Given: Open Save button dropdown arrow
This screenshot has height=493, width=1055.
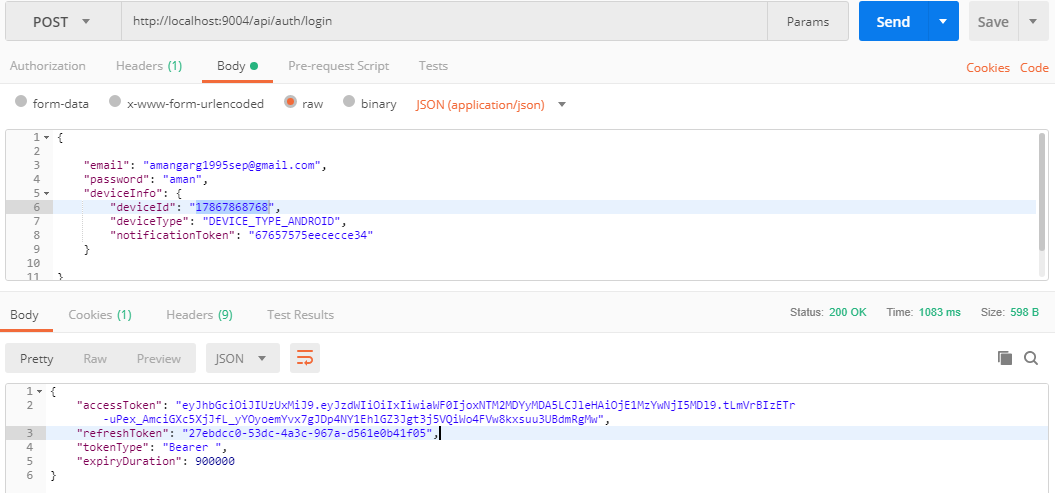Looking at the screenshot, I should click(x=1033, y=22).
